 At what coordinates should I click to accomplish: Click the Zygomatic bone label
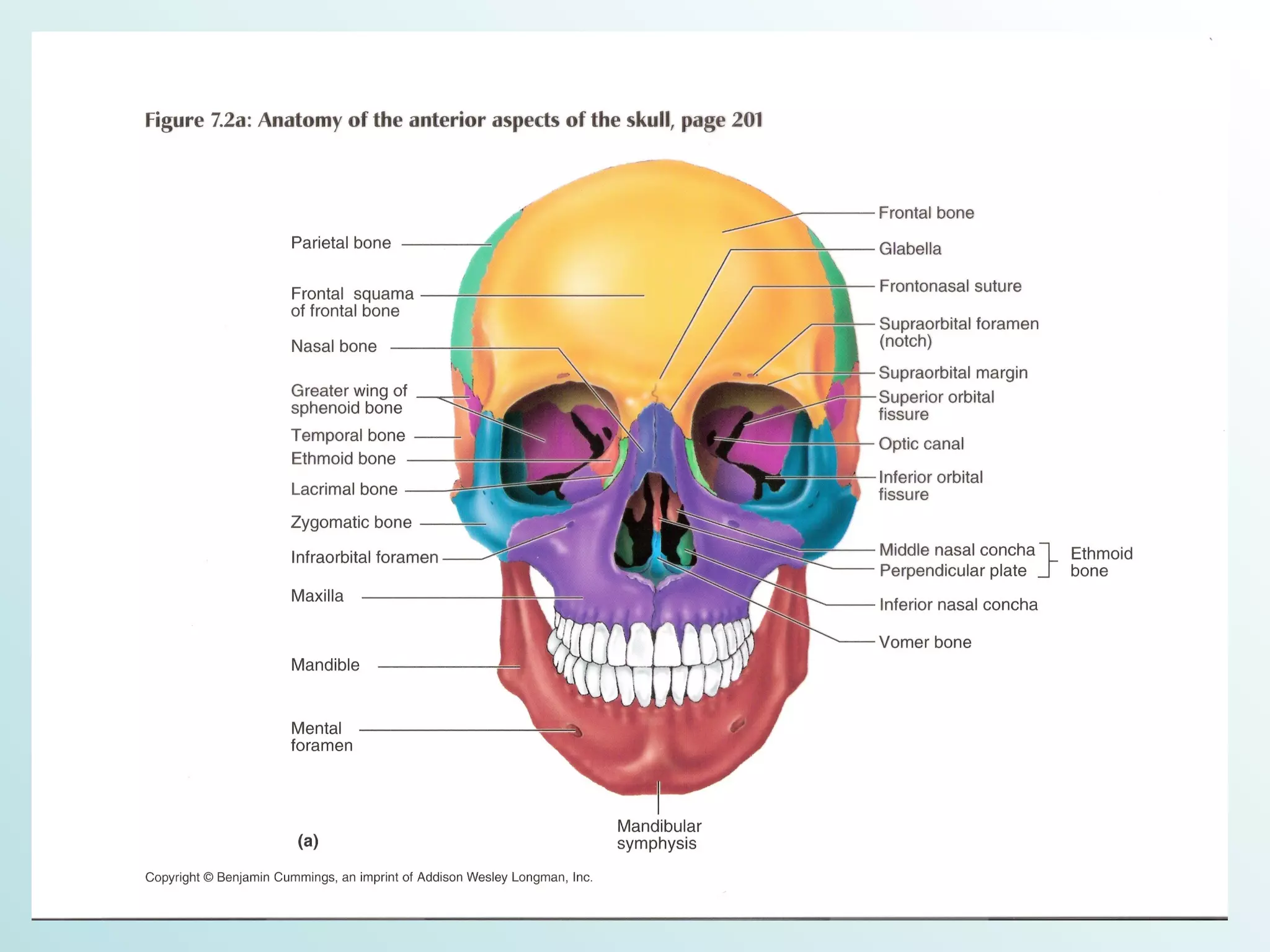(x=351, y=522)
